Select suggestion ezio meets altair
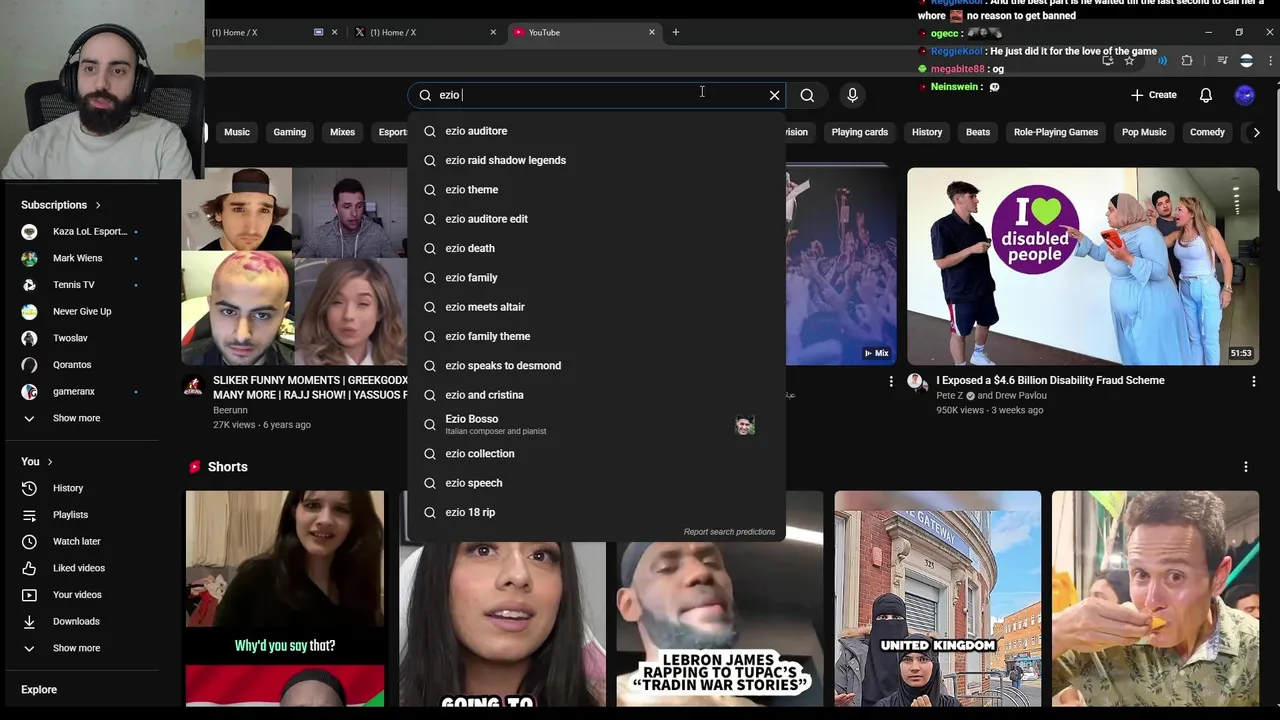1280x720 pixels. coord(596,307)
